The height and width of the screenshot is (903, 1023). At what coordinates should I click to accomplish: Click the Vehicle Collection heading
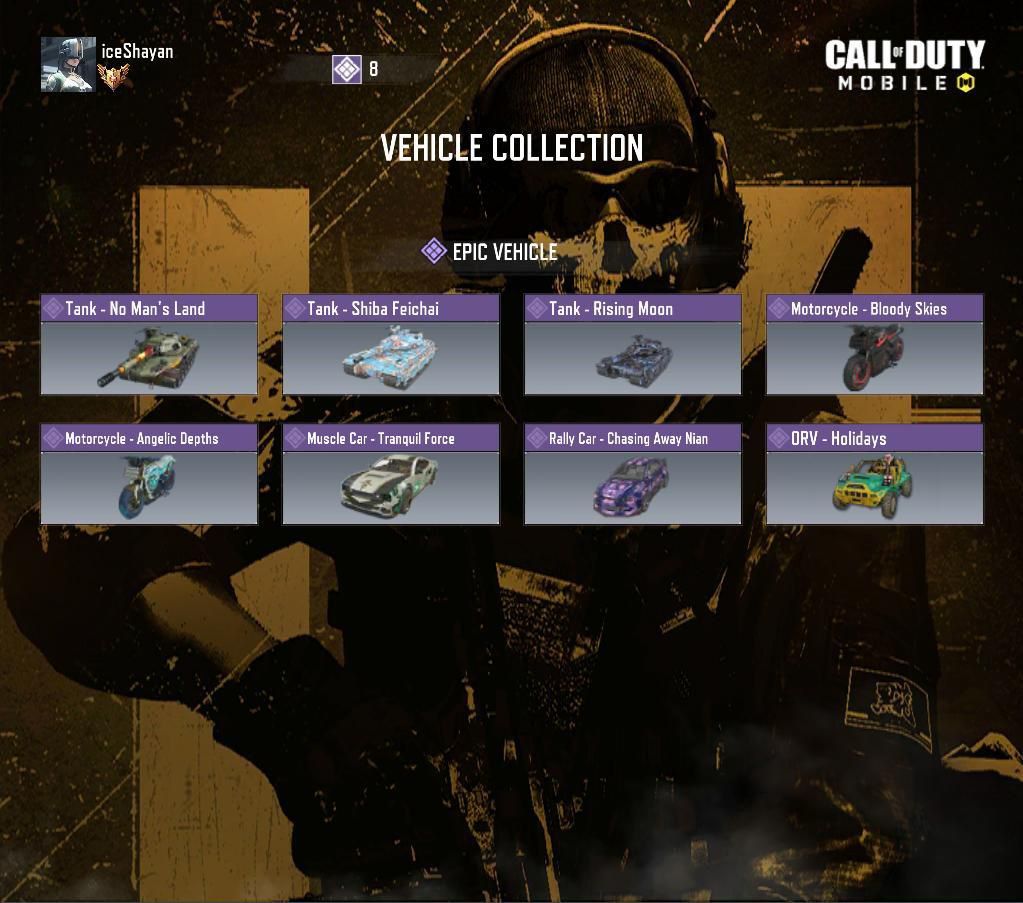click(x=512, y=147)
